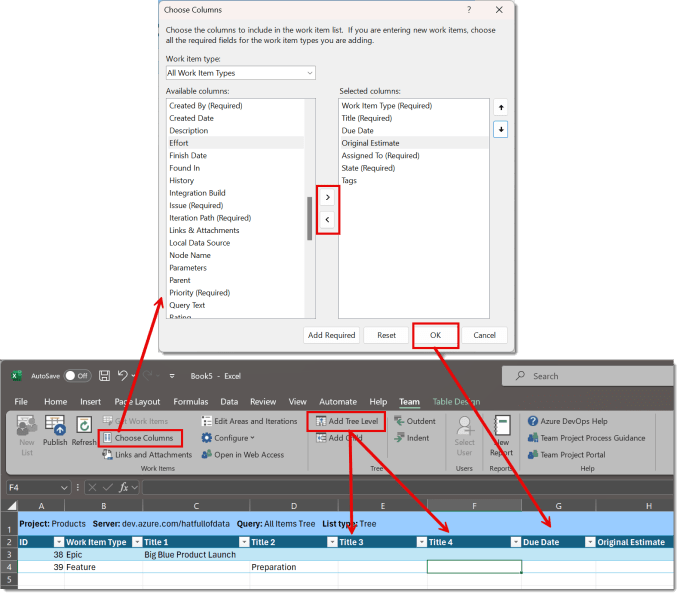Click the Insert Function fx icon
This screenshot has width=680, height=595.
coord(124,488)
